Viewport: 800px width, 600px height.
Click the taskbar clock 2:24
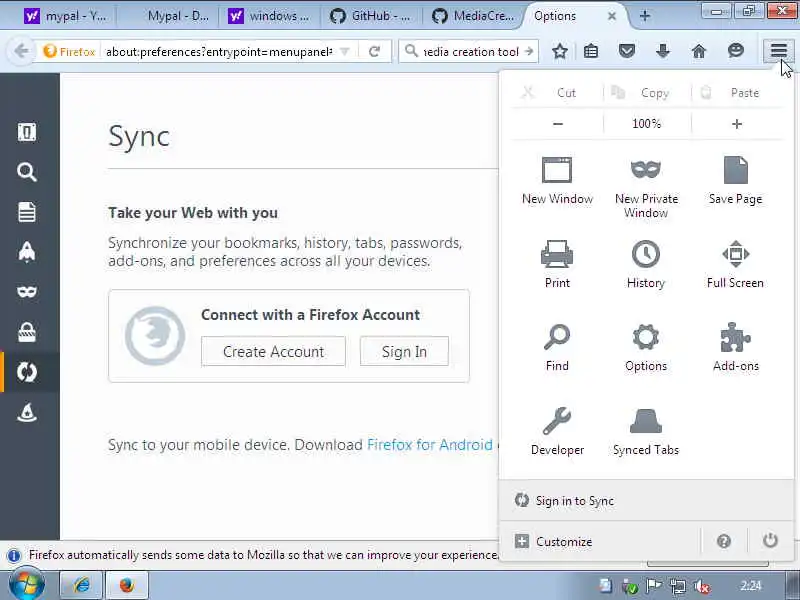pyautogui.click(x=751, y=585)
